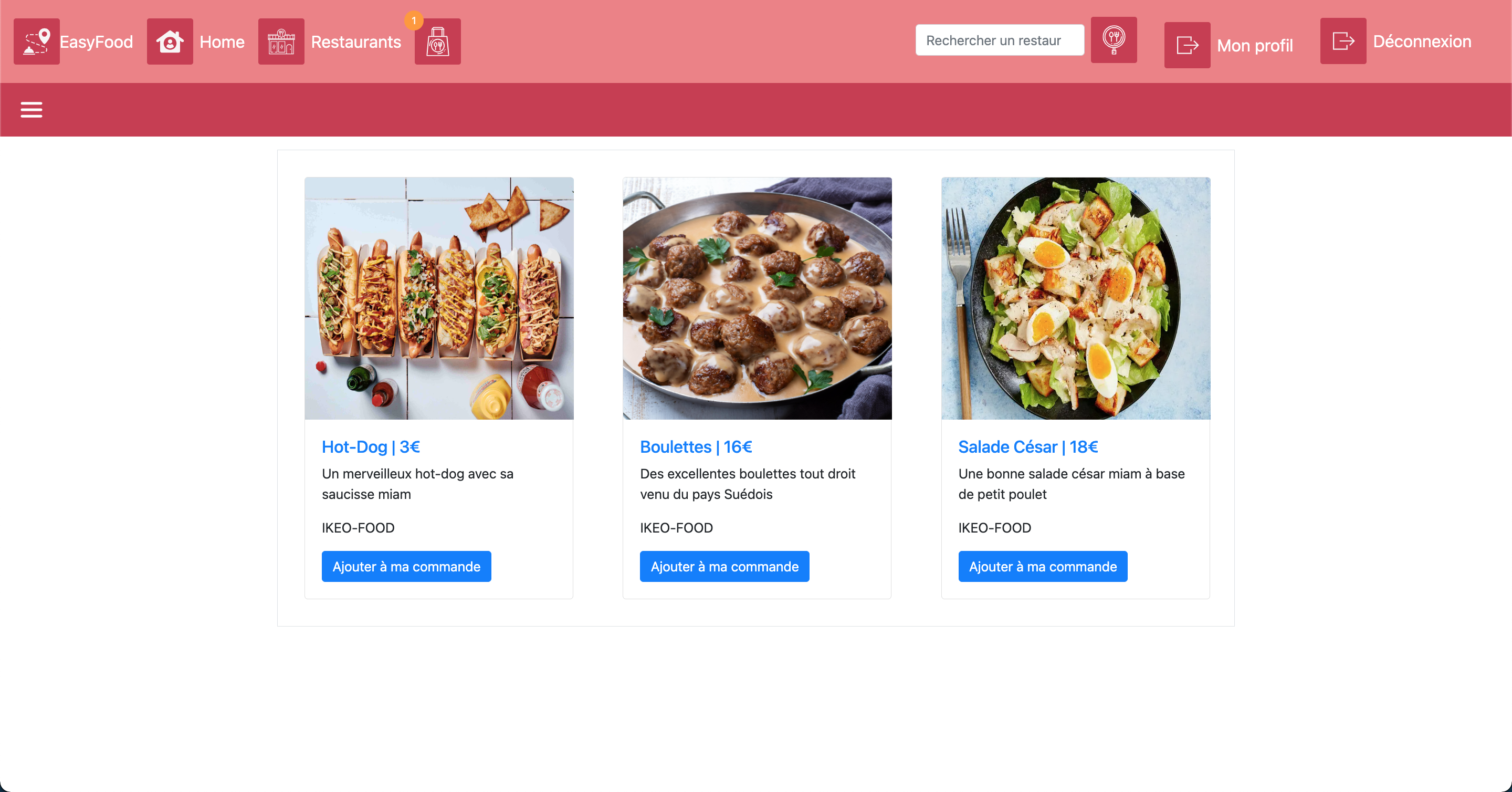
Task: Add Salade César to my order
Action: pos(1043,566)
